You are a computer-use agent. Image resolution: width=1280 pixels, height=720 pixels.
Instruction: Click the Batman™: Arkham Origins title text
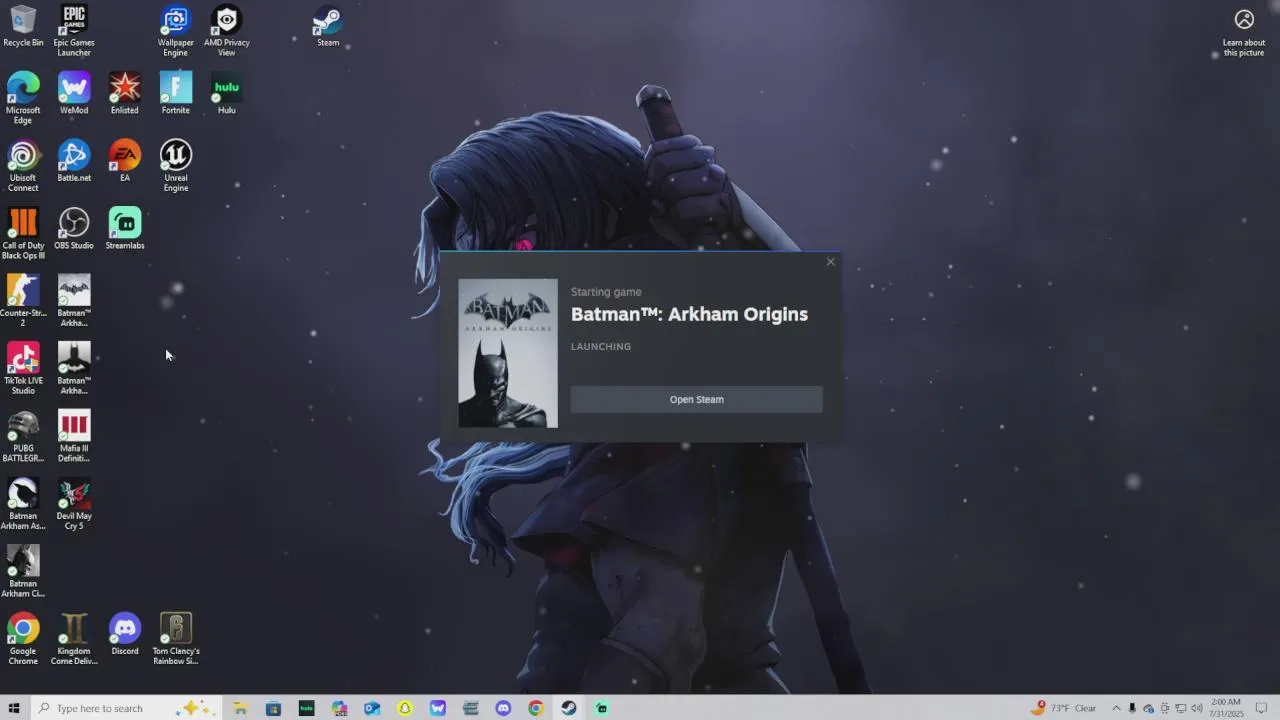[689, 314]
